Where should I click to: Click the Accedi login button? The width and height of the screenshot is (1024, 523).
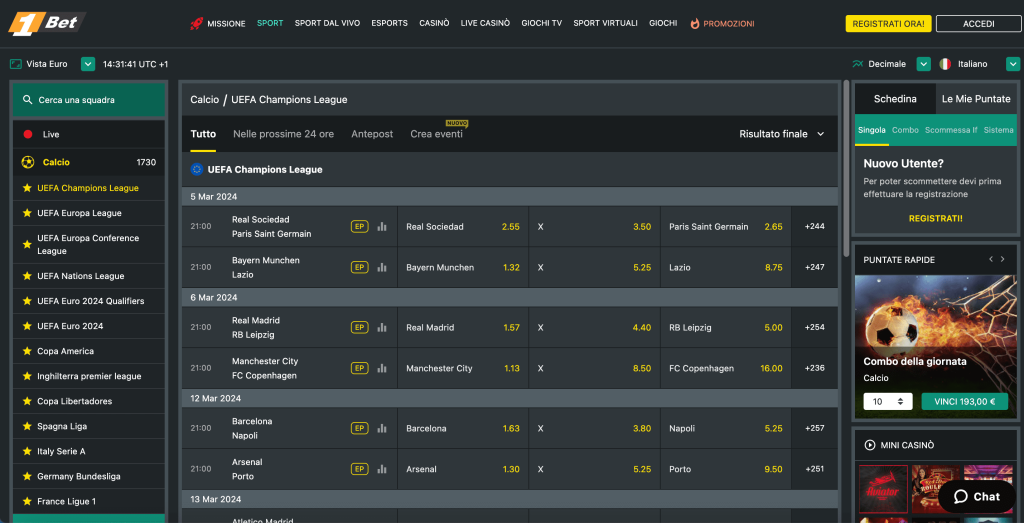(978, 24)
